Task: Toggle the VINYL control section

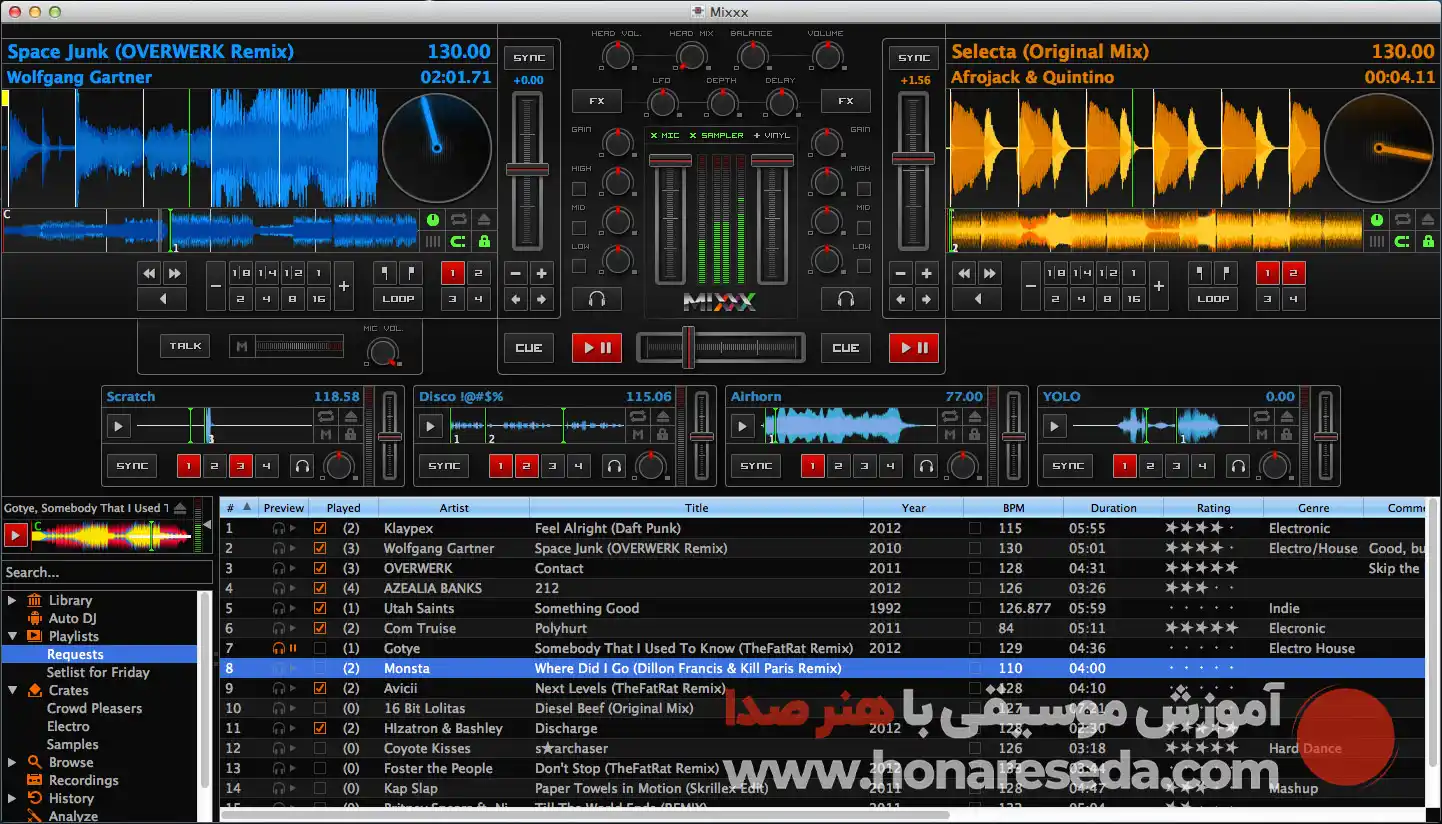Action: (x=772, y=135)
